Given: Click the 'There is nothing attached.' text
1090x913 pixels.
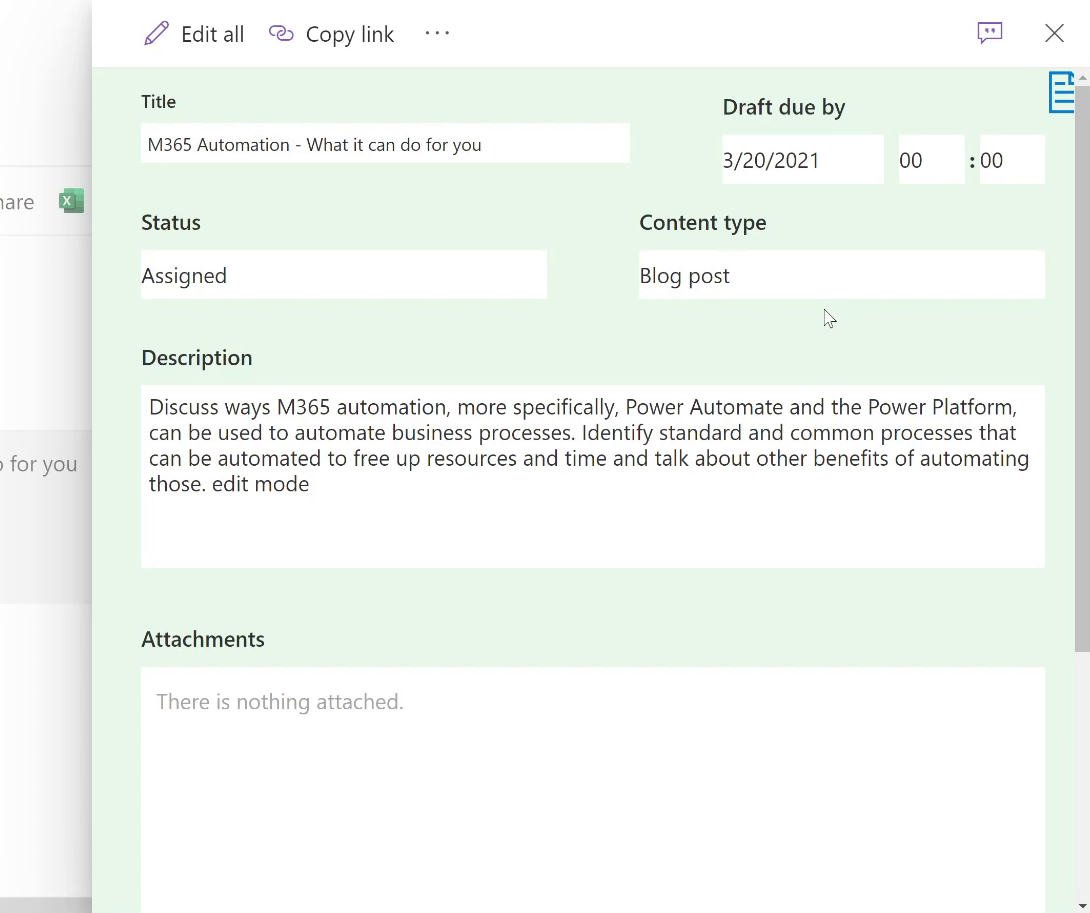Looking at the screenshot, I should 279,702.
